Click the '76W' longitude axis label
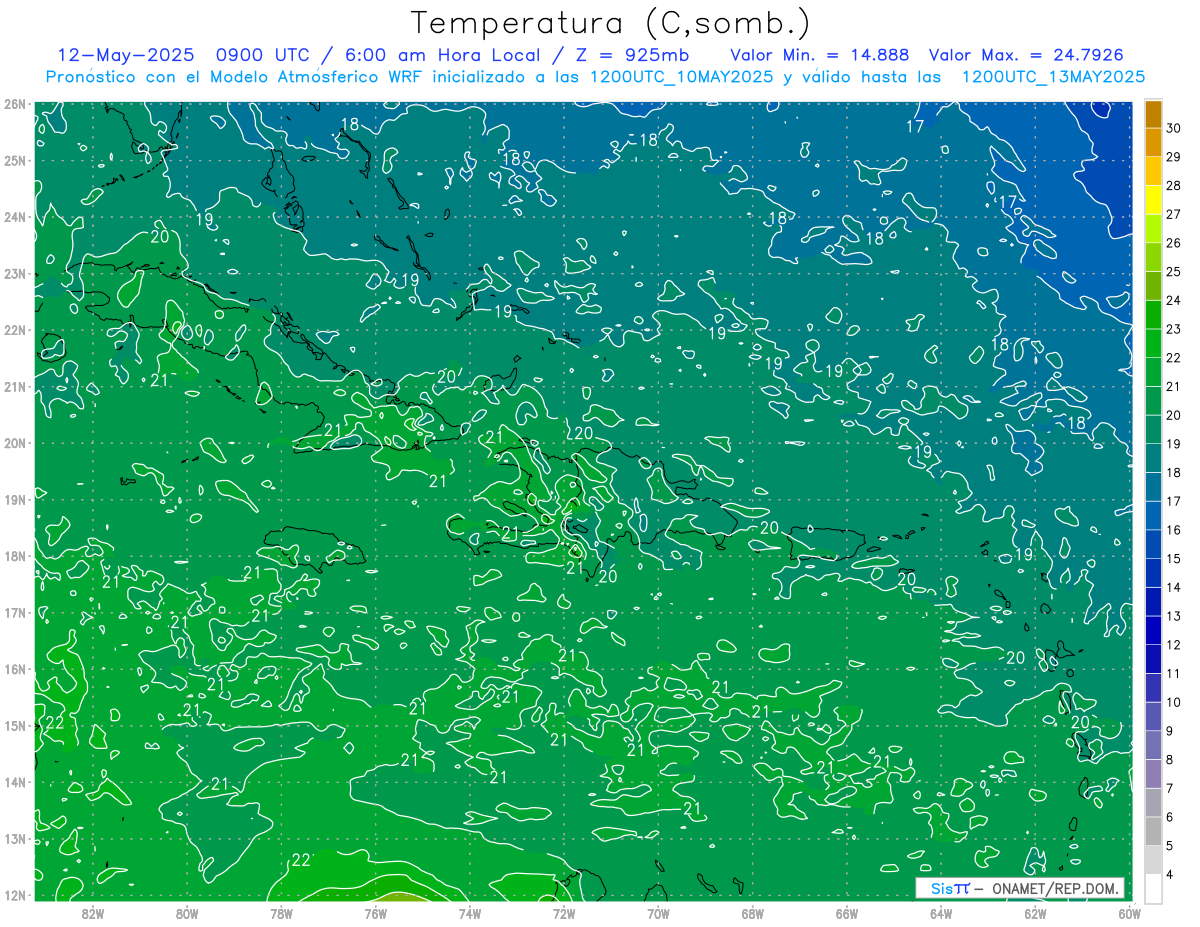Image resolution: width=1200 pixels, height=927 pixels. pyautogui.click(x=375, y=913)
